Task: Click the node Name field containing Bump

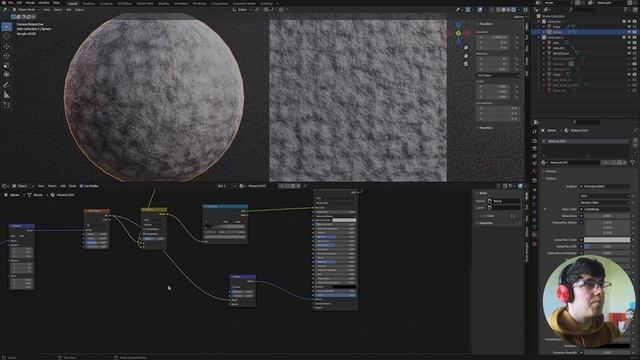Action: [505, 201]
